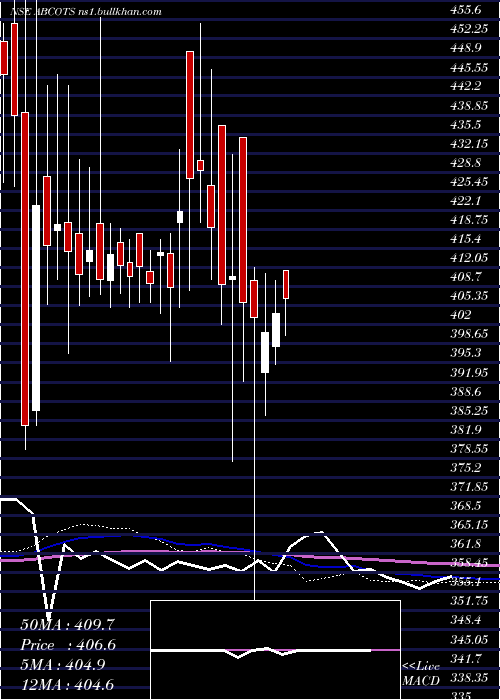Click the NSE ABCOTS ns1.bullkhan.com chart title
This screenshot has height=700, width=500.
click(x=85, y=12)
